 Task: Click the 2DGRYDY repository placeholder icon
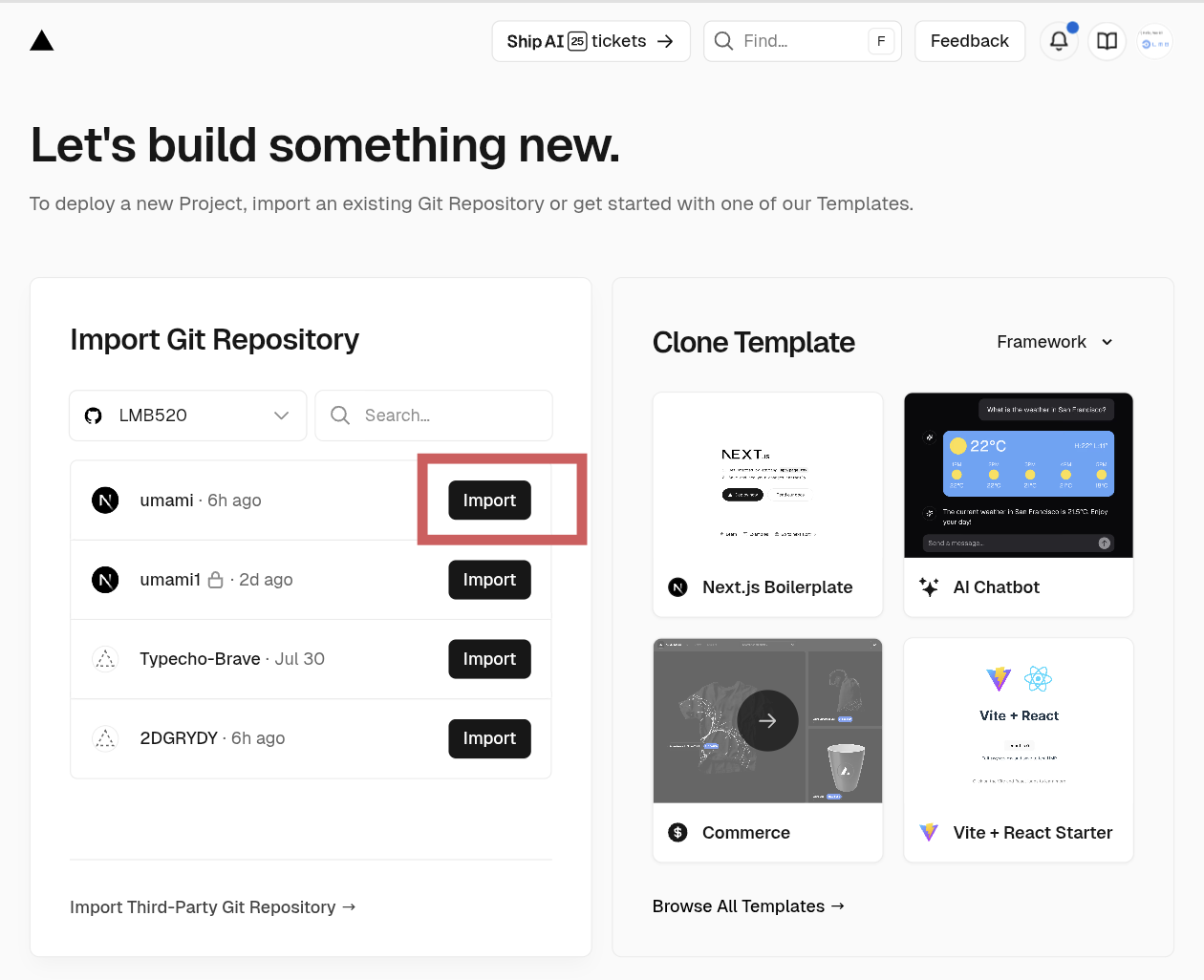(105, 738)
